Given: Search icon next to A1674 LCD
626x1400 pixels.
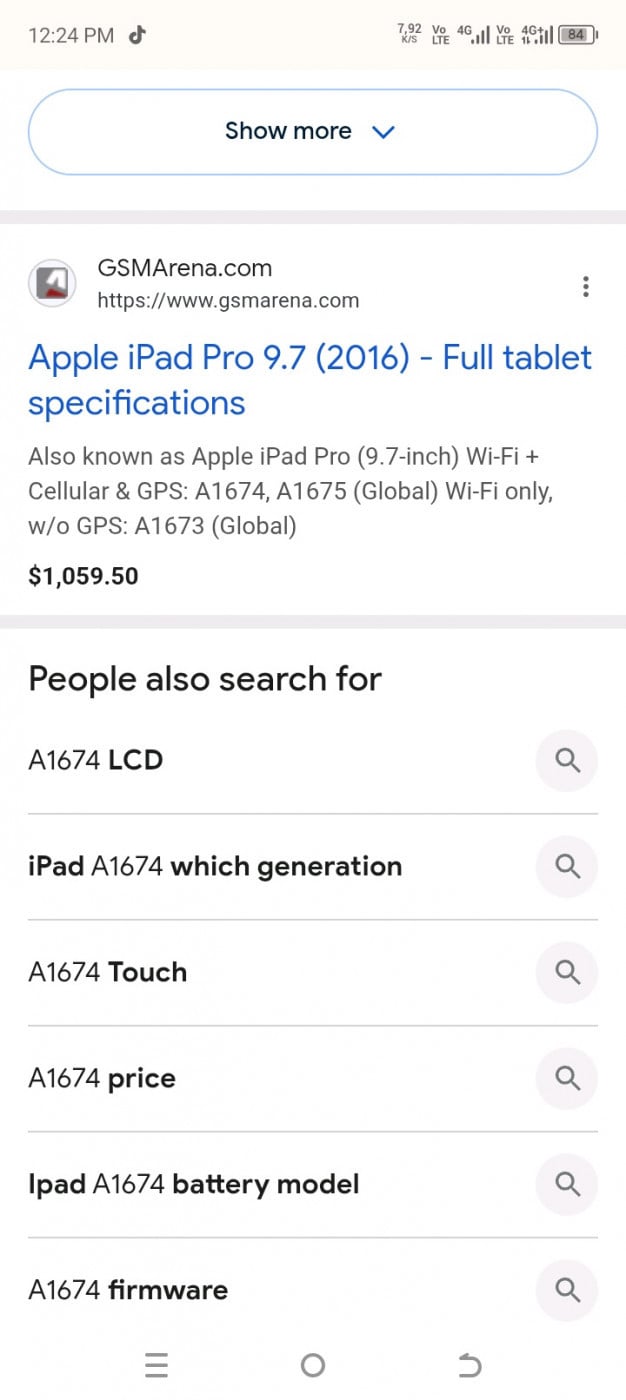Looking at the screenshot, I should tap(567, 761).
